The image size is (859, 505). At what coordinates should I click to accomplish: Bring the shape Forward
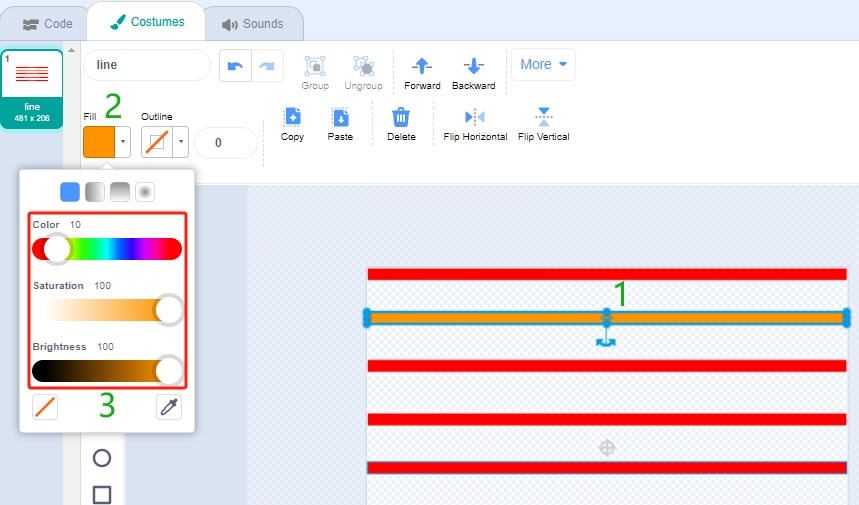[422, 73]
